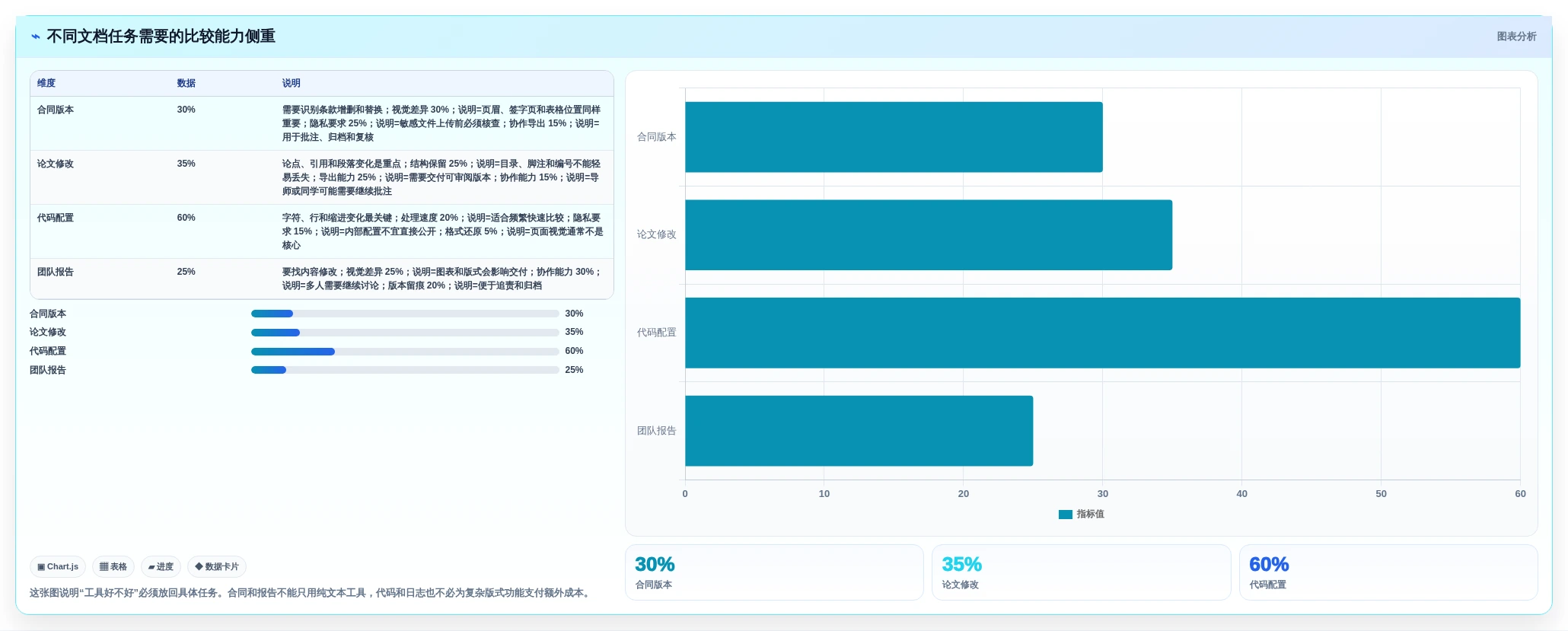Click the 35% value in the table
The width and height of the screenshot is (1568, 631).
(186, 164)
